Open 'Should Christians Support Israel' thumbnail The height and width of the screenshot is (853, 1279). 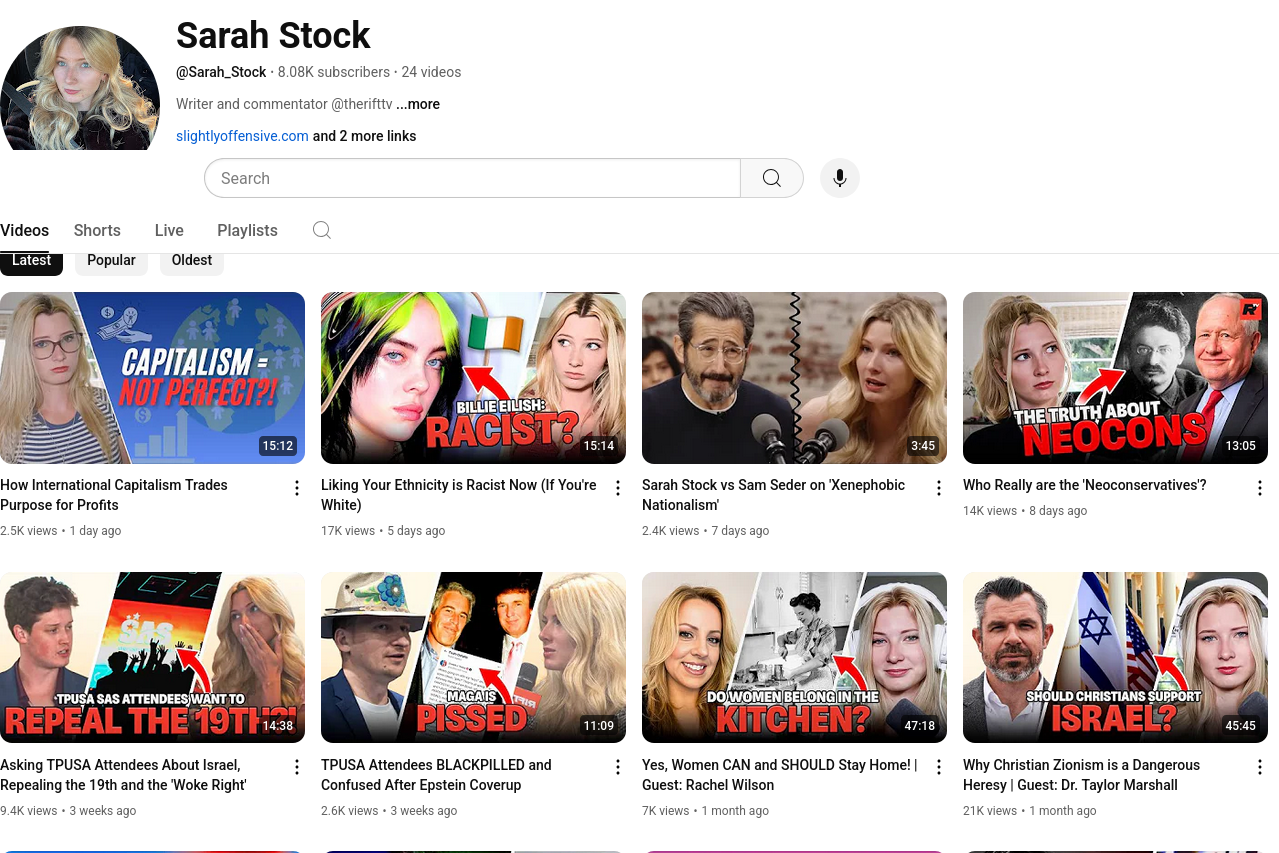(1115, 657)
